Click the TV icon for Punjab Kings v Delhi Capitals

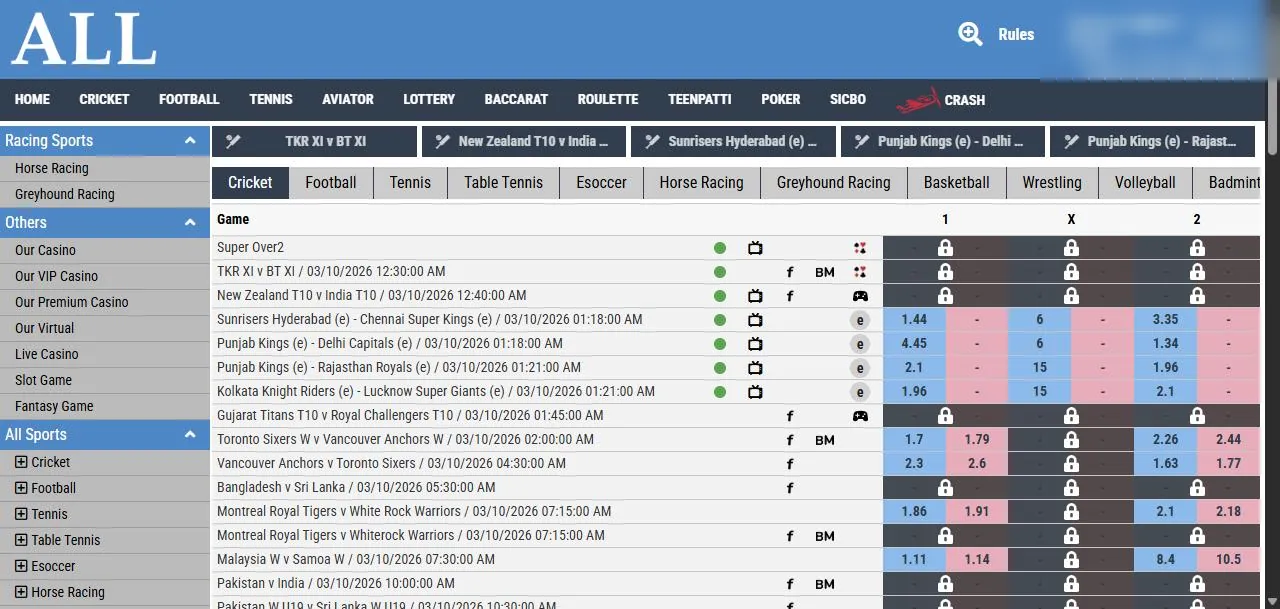[755, 344]
